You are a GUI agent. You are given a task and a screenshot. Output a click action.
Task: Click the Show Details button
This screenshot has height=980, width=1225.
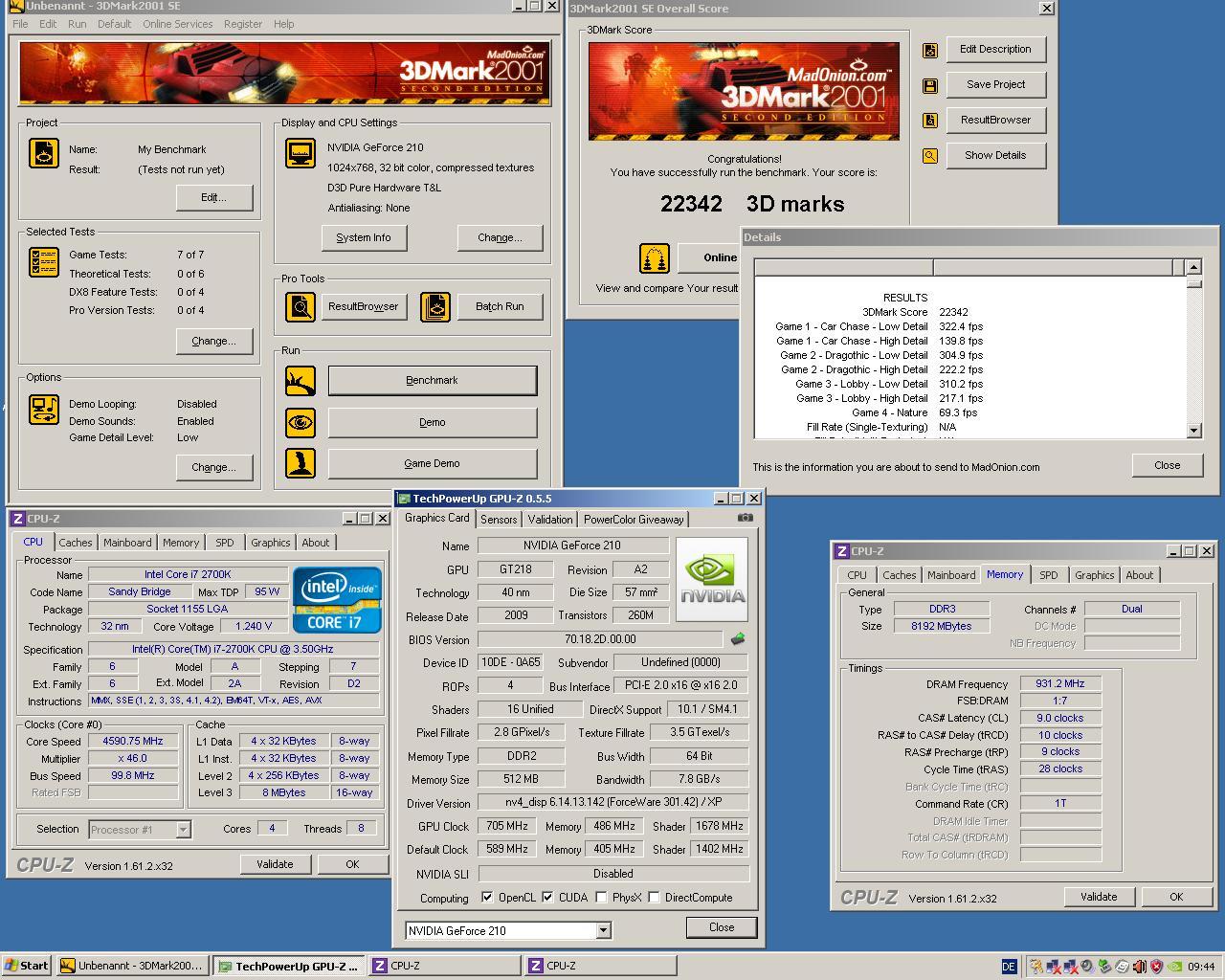coord(996,155)
